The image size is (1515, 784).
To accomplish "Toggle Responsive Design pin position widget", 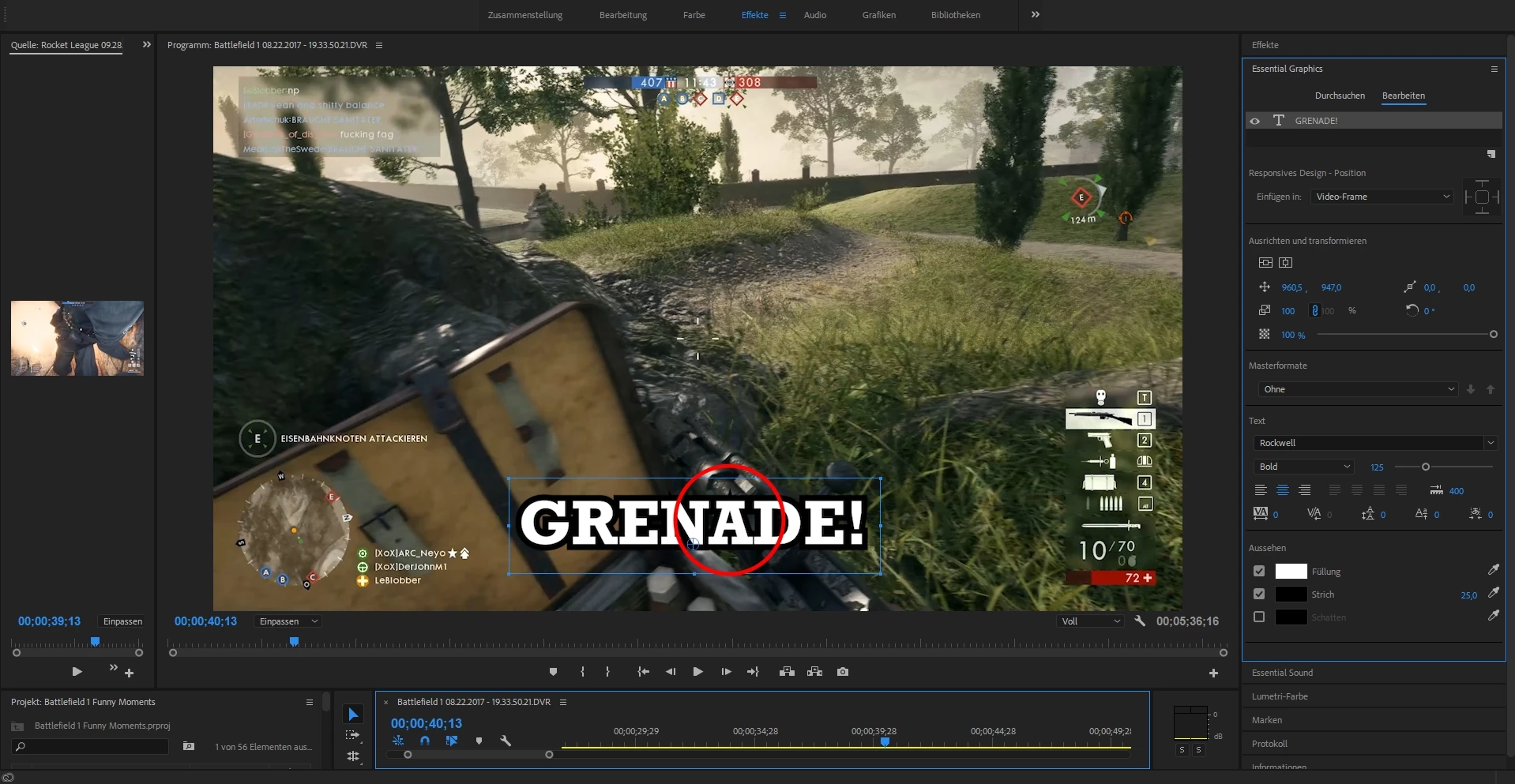I will (1482, 197).
